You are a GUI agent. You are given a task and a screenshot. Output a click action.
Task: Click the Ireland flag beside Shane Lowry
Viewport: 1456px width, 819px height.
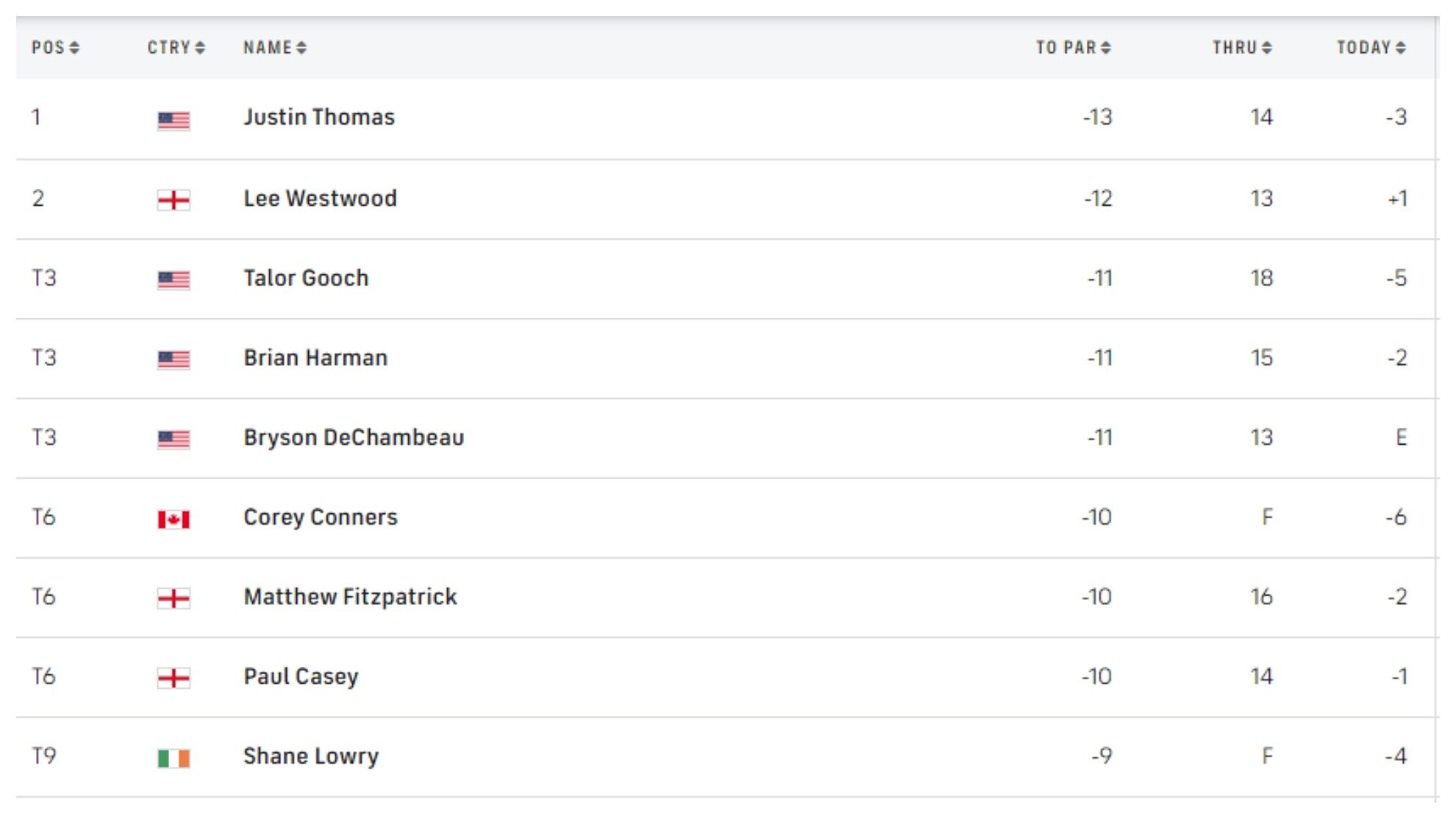point(174,758)
